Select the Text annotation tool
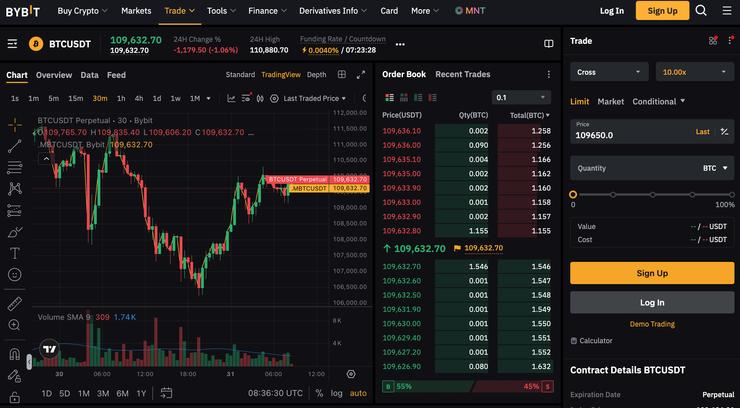 (15, 253)
